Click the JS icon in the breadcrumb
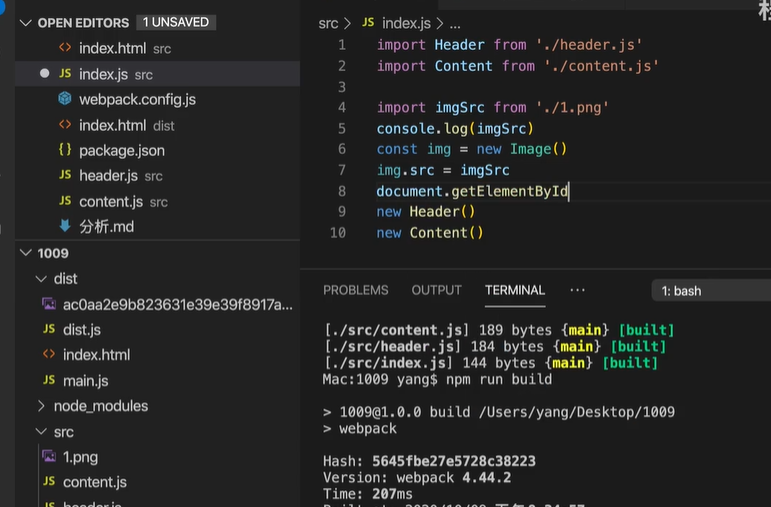Screen dimensions: 771x507 pos(368,22)
